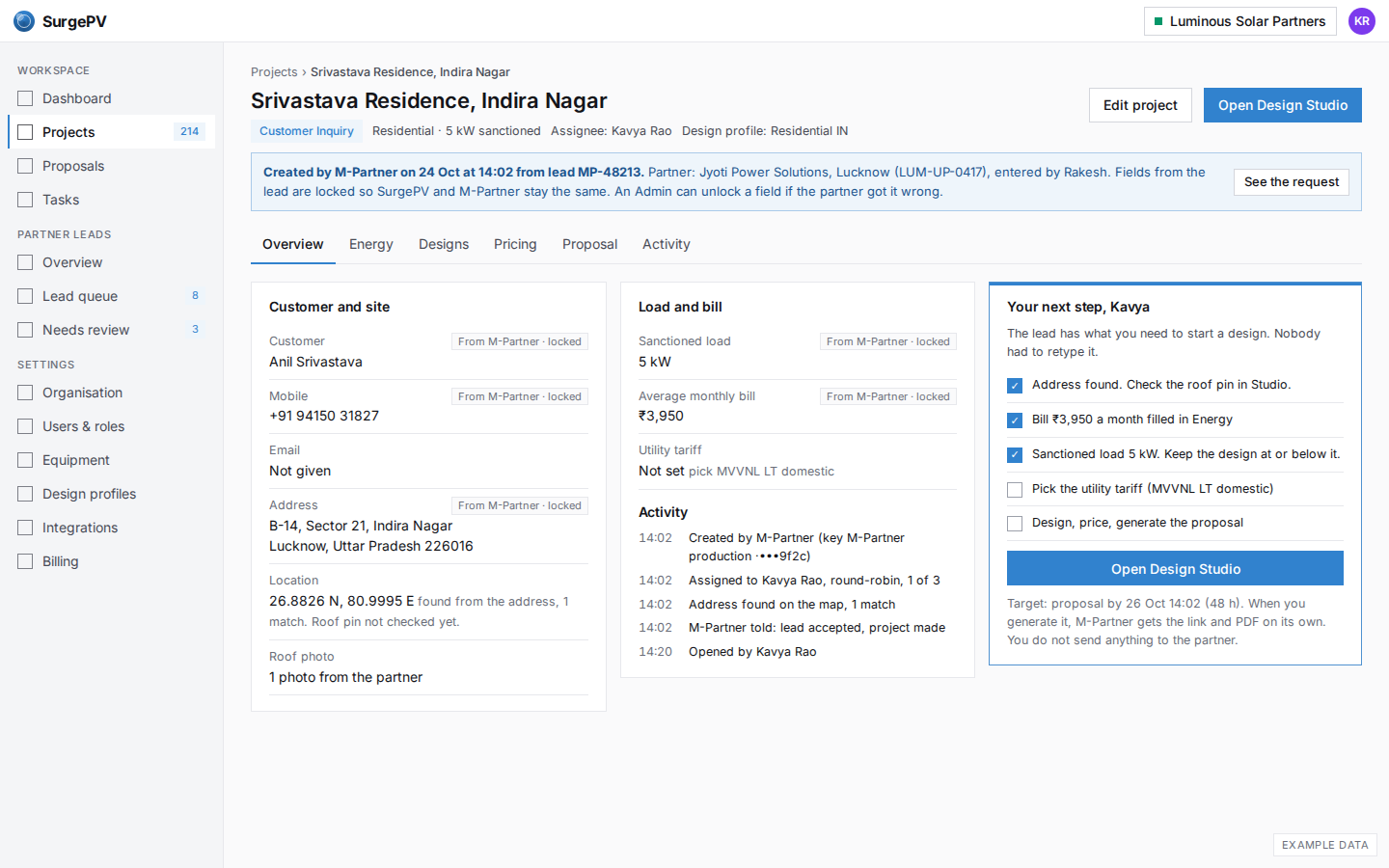Click the mobile number +91 94150 31827
Viewport: 1389px width, 868px height.
pos(324,416)
